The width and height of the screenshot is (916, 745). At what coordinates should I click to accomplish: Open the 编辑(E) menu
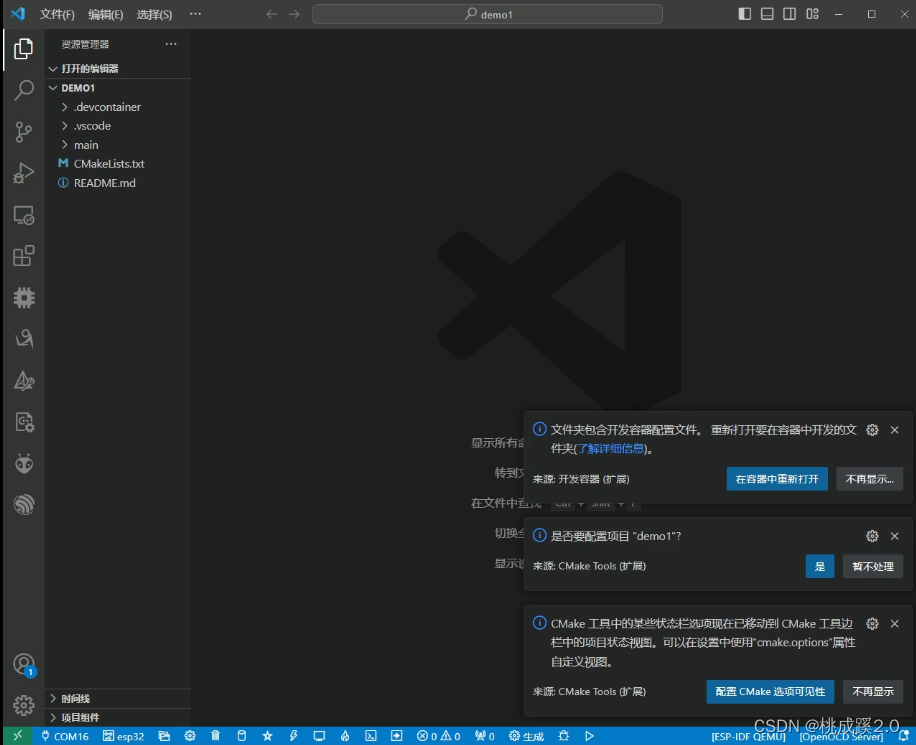pyautogui.click(x=105, y=14)
